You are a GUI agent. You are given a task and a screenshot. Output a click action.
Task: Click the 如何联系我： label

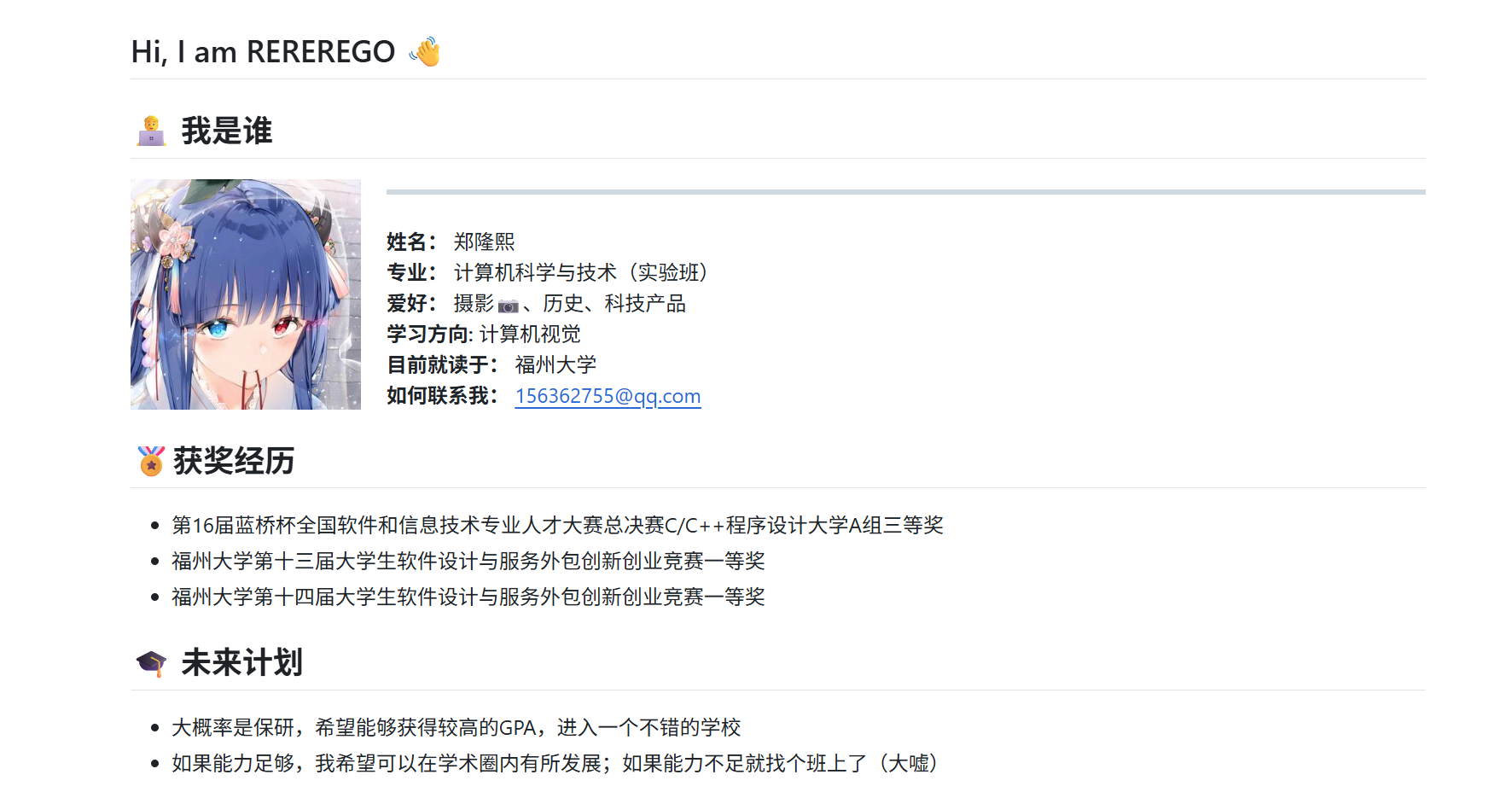click(x=443, y=396)
